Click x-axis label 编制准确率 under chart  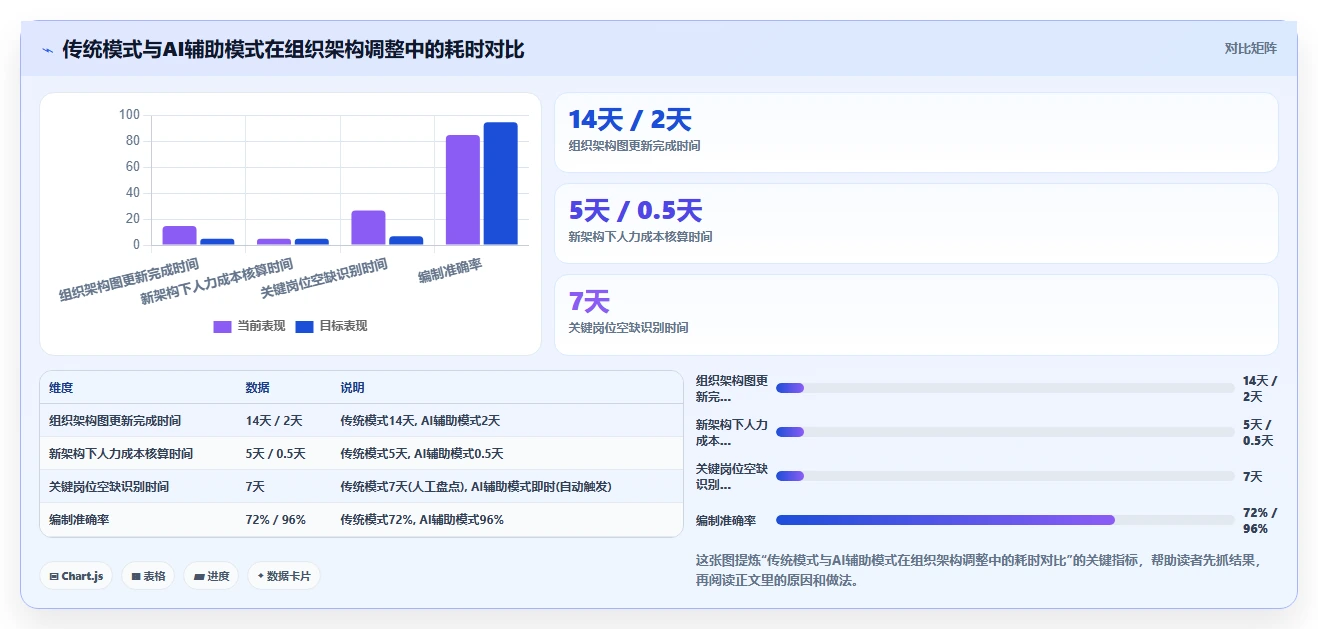click(x=450, y=271)
